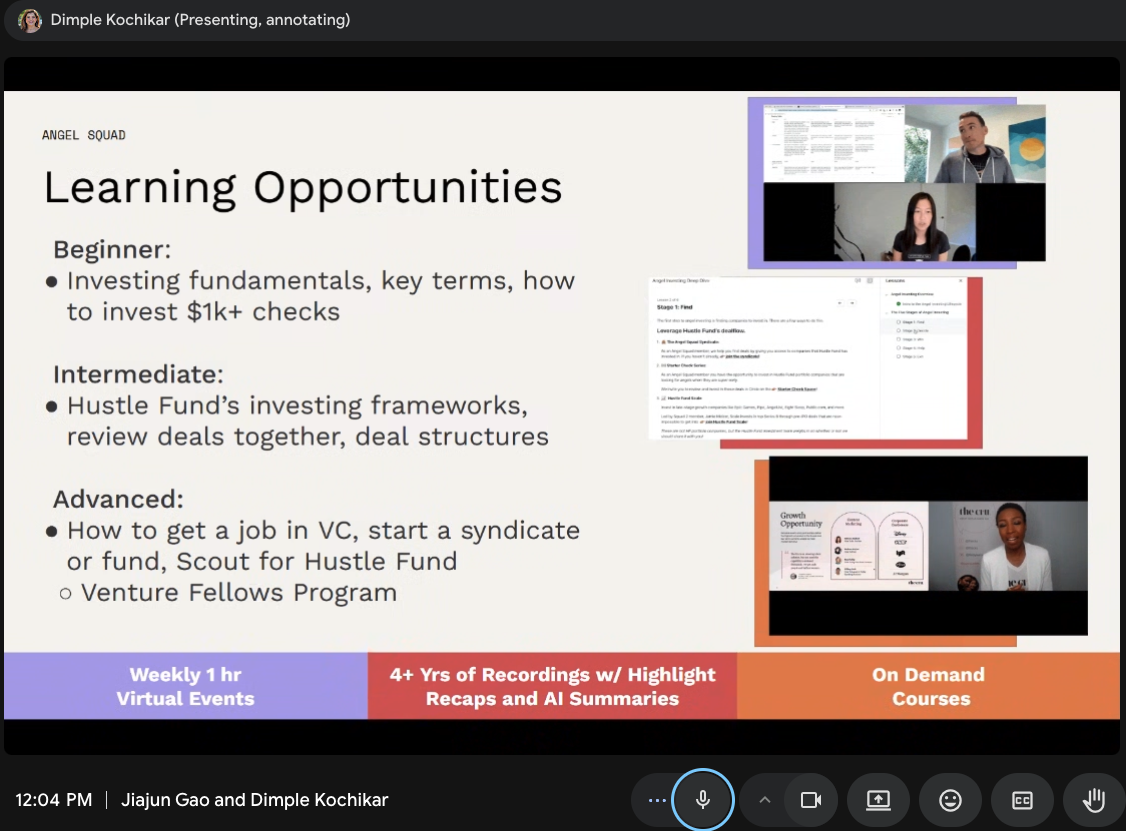Collapse the five stages curriculum section
1126x831 pixels.
tap(886, 312)
